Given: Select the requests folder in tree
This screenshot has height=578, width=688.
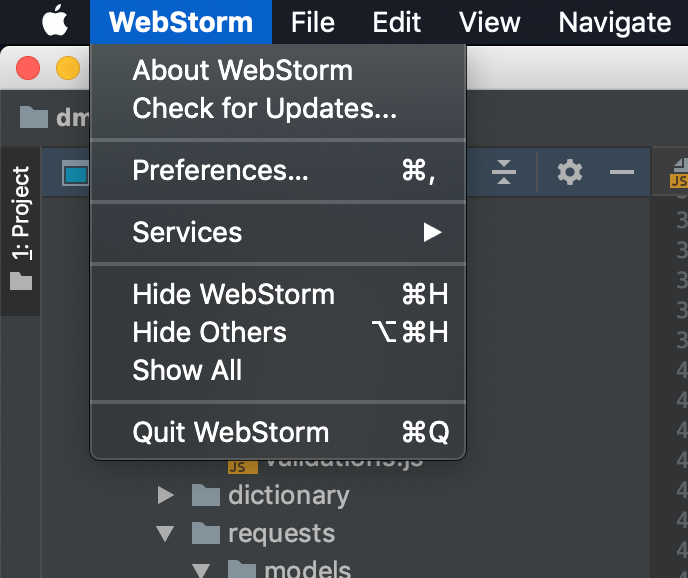Looking at the screenshot, I should pos(281,534).
